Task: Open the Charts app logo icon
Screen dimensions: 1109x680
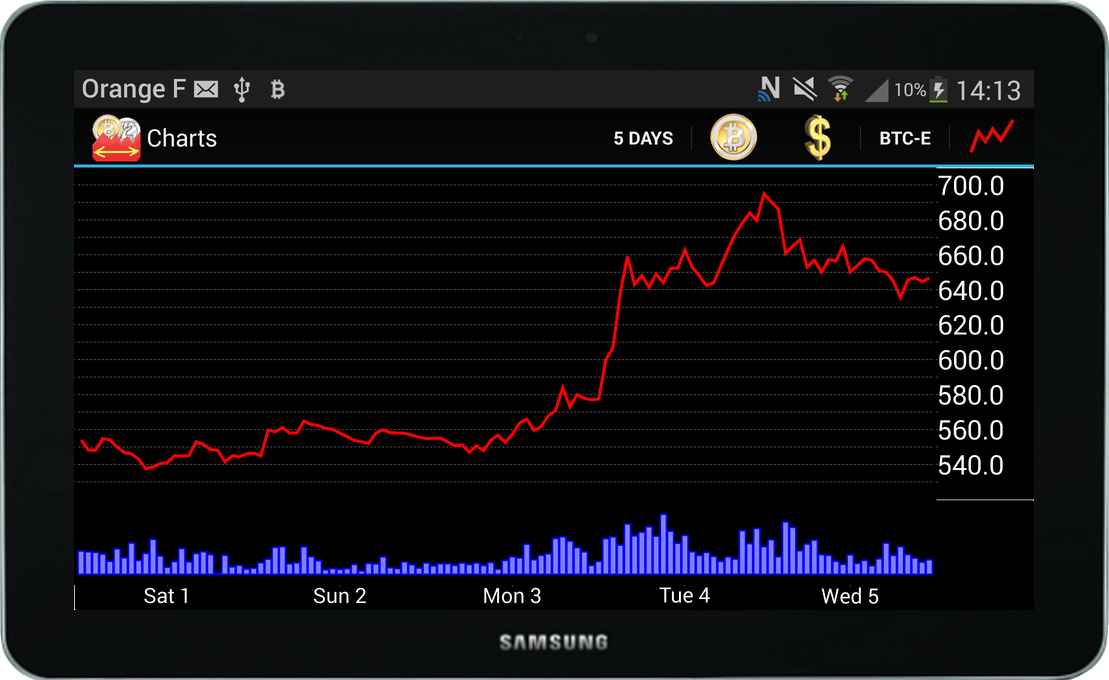Action: [x=116, y=138]
